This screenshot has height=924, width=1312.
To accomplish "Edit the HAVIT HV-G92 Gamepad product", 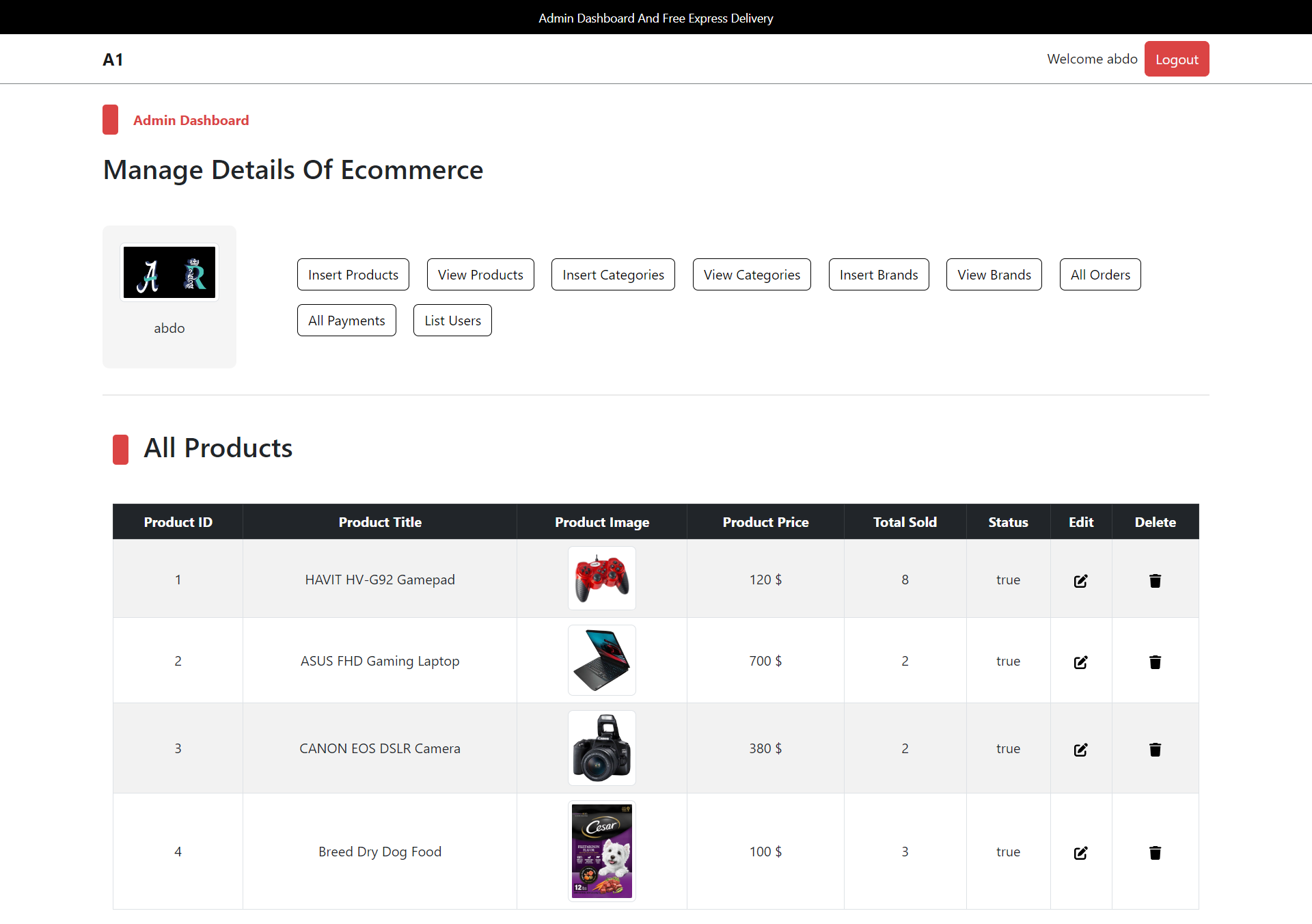I will tap(1080, 581).
